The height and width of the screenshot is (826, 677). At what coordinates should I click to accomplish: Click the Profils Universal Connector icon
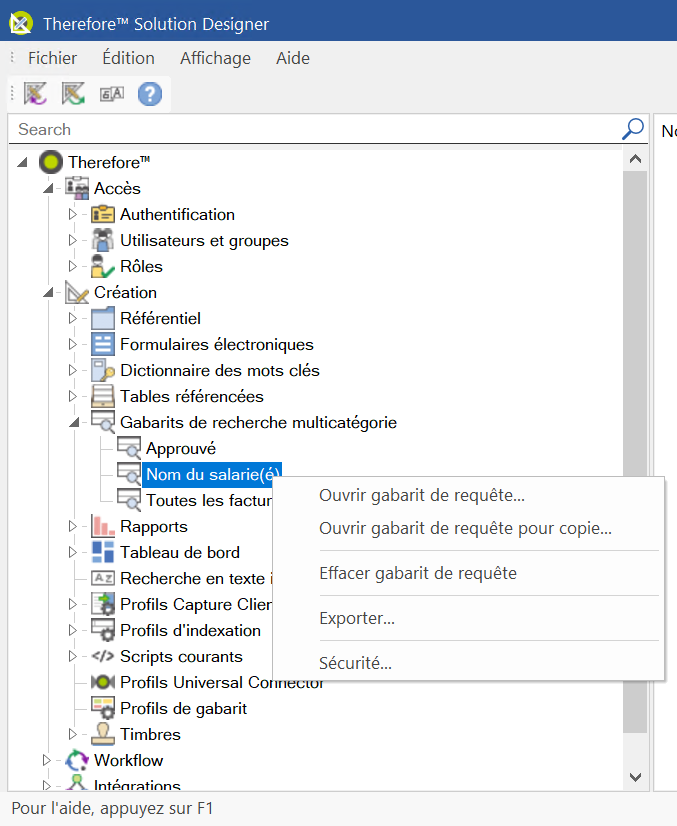tap(103, 682)
